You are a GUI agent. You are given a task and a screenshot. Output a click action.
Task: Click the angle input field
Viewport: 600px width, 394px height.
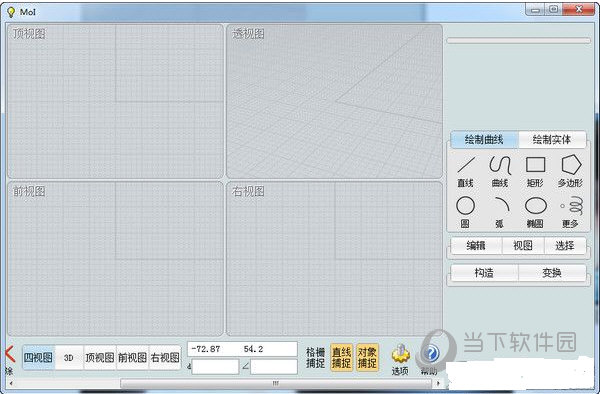tap(274, 366)
